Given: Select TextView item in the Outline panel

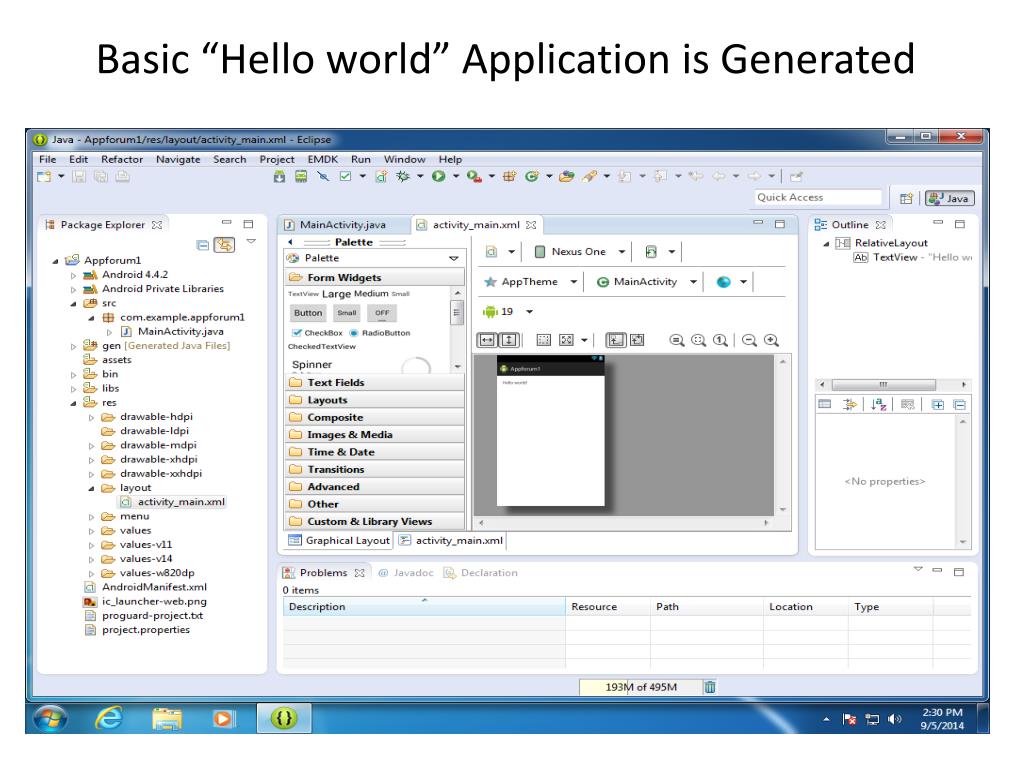Looking at the screenshot, I should (912, 257).
